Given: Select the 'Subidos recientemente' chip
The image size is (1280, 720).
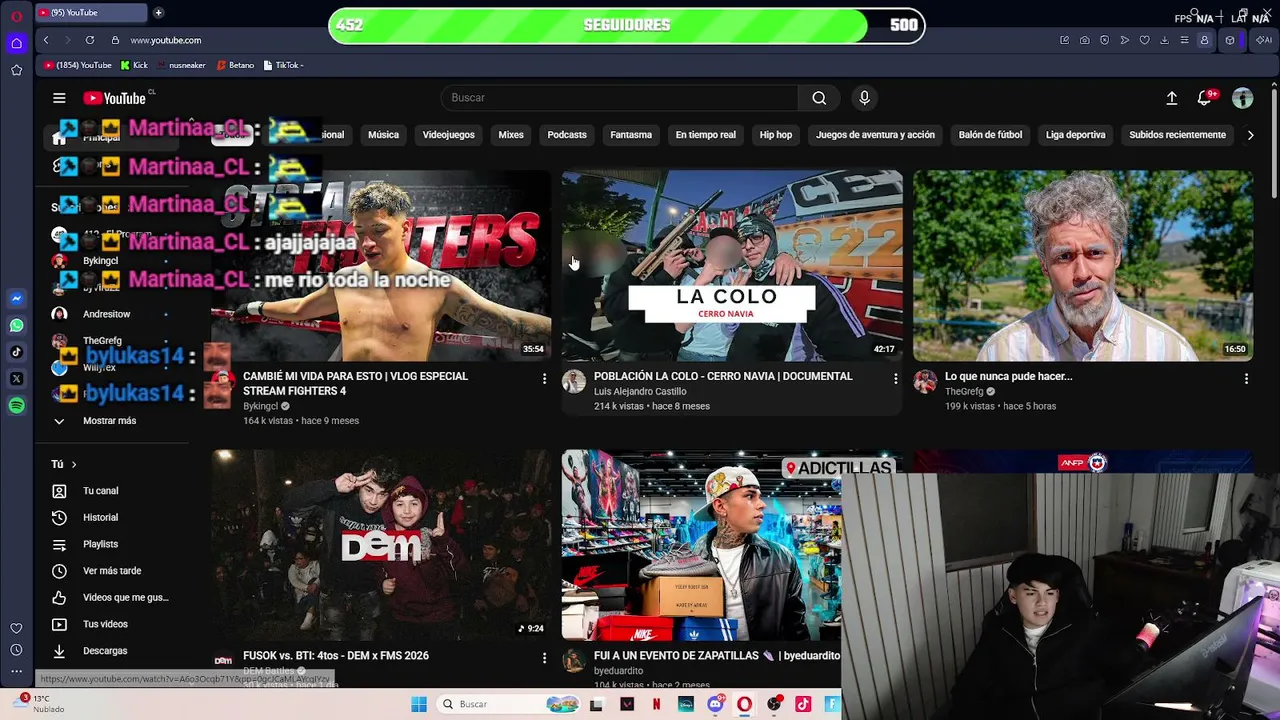Looking at the screenshot, I should click(1177, 135).
